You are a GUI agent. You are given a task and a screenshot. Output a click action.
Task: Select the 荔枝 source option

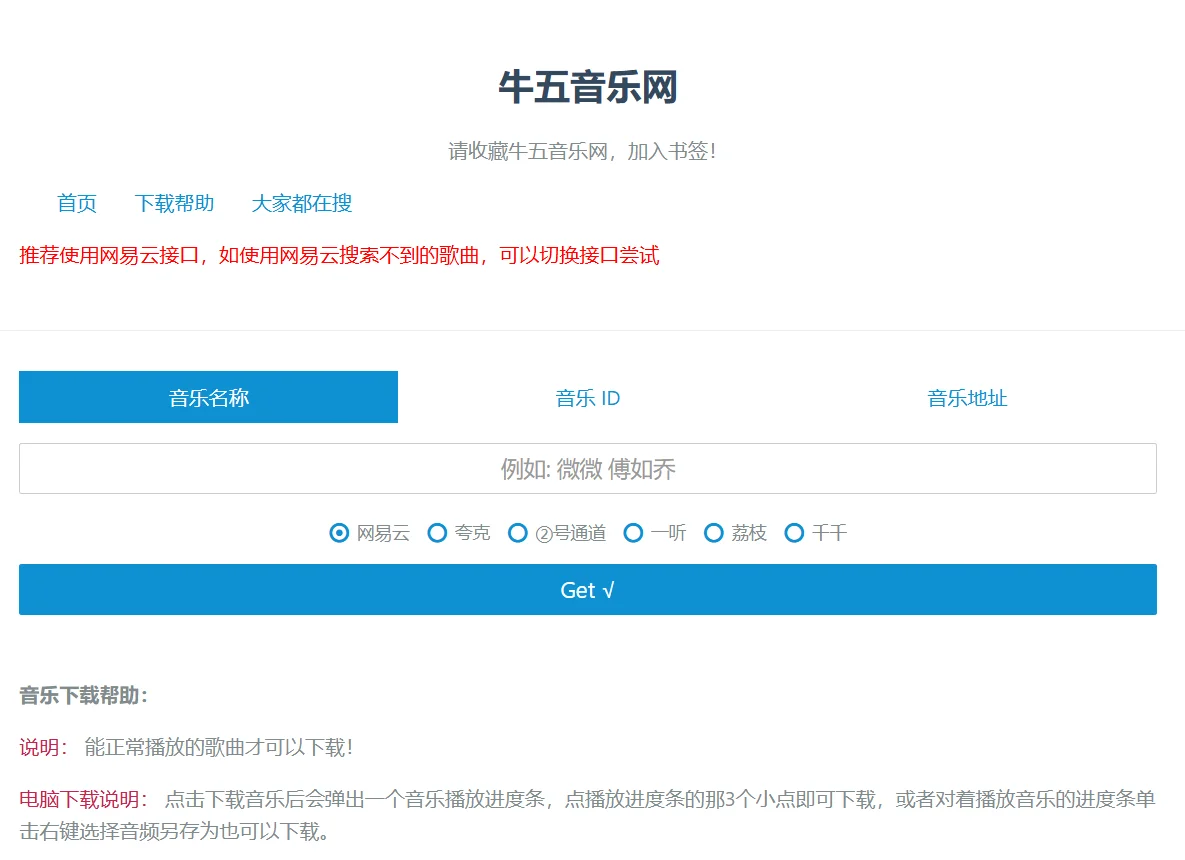[x=713, y=533]
